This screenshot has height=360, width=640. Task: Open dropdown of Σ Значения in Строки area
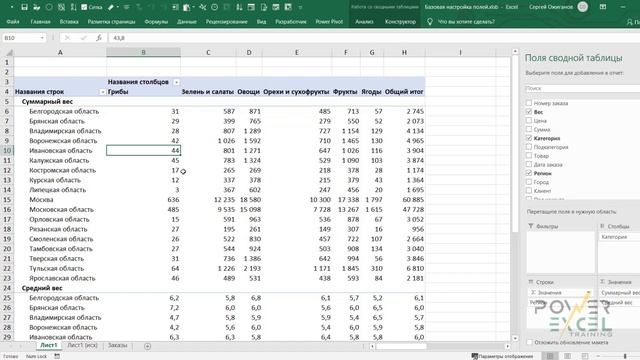588,293
